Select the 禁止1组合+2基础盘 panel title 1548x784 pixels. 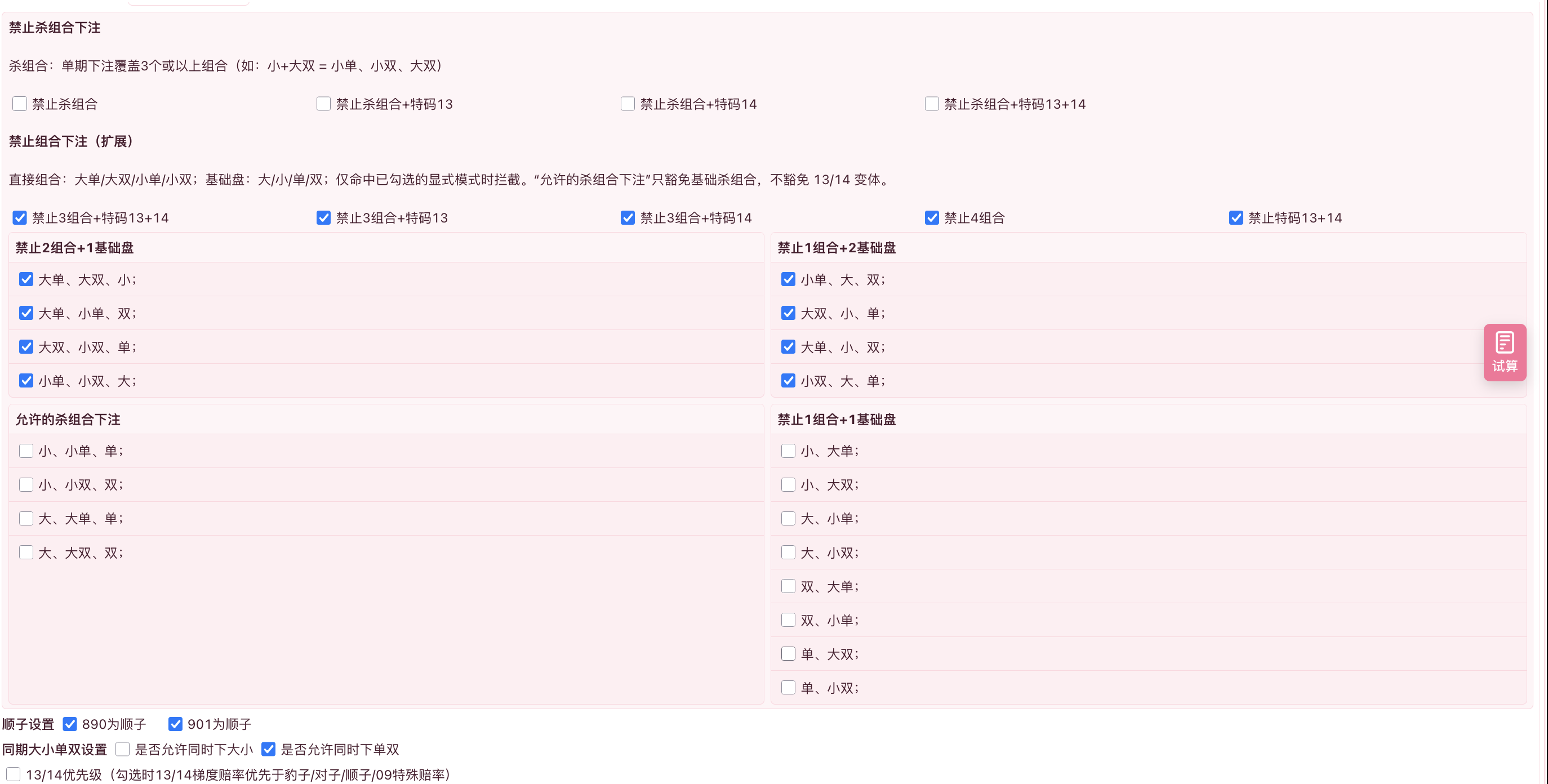[837, 247]
